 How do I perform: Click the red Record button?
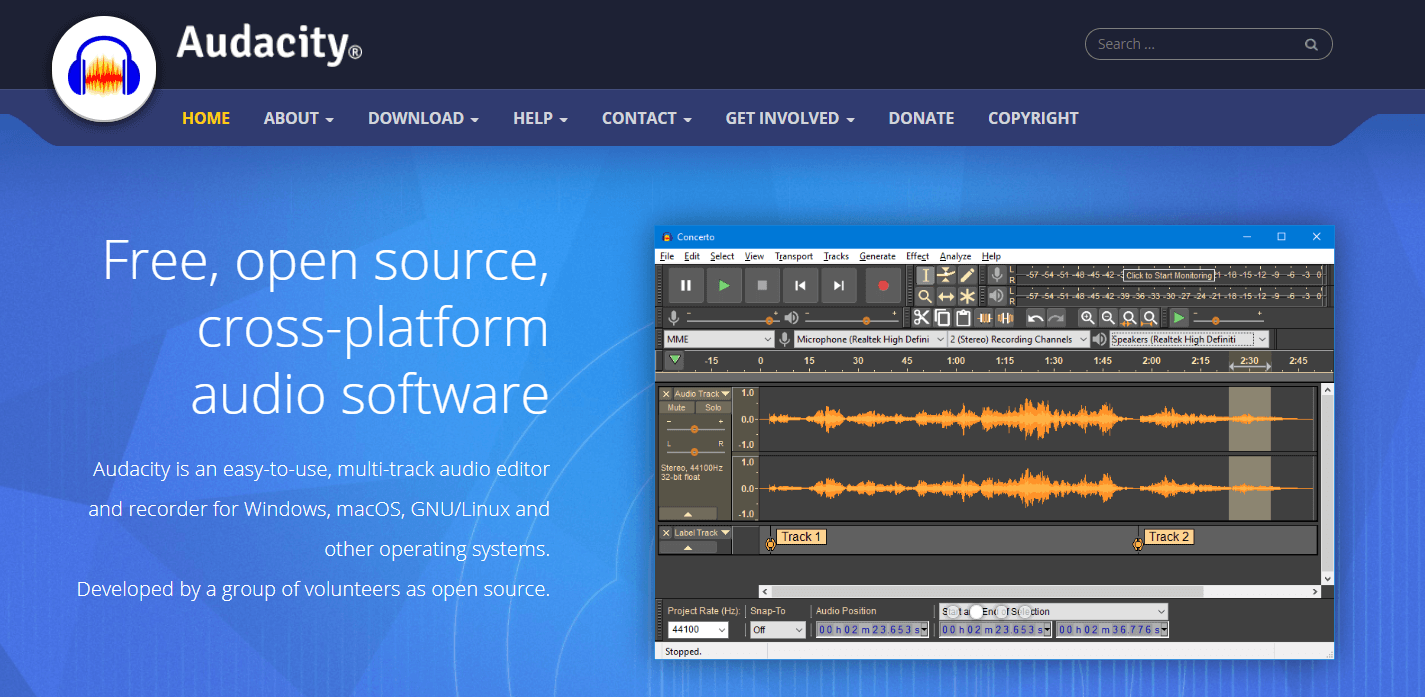pyautogui.click(x=883, y=286)
